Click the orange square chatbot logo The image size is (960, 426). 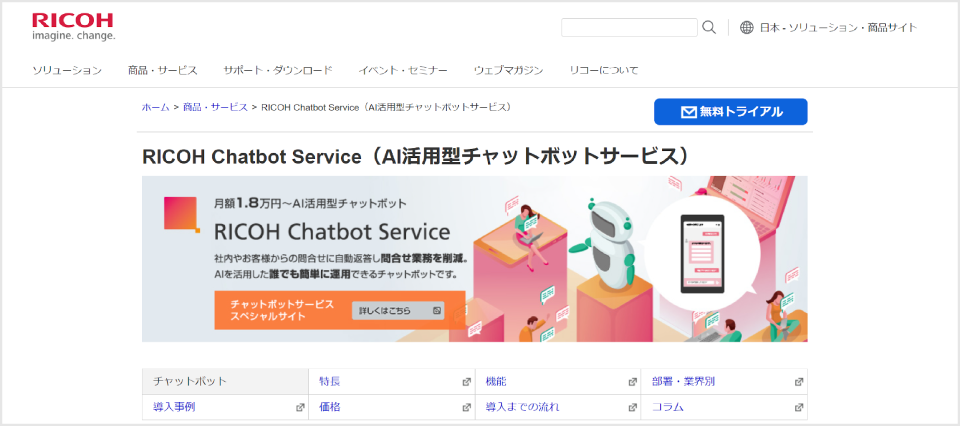[x=182, y=215]
